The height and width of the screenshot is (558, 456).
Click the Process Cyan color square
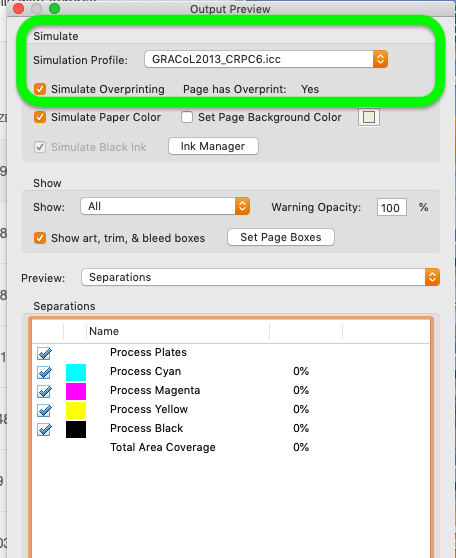76,372
